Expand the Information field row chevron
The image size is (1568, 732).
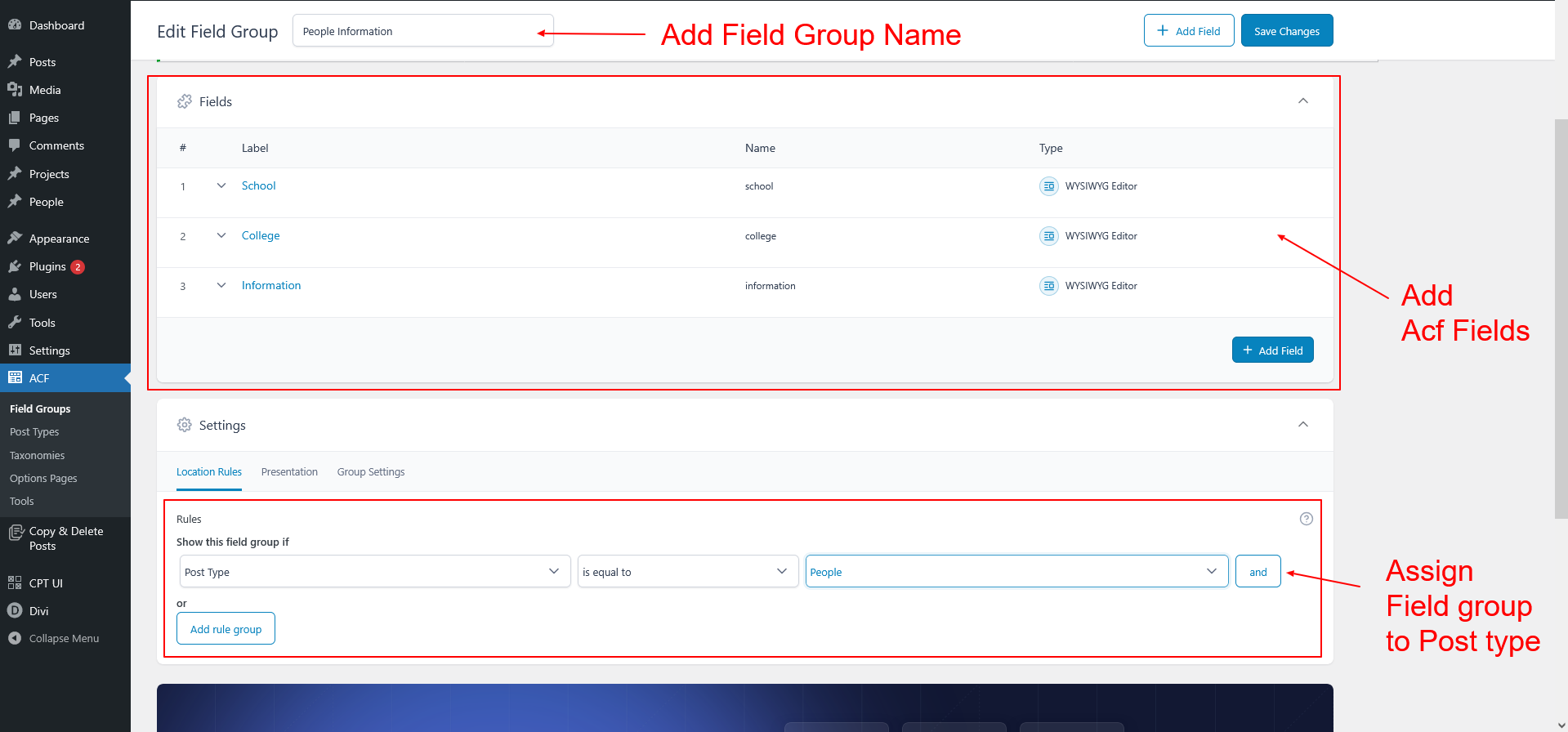coord(221,285)
